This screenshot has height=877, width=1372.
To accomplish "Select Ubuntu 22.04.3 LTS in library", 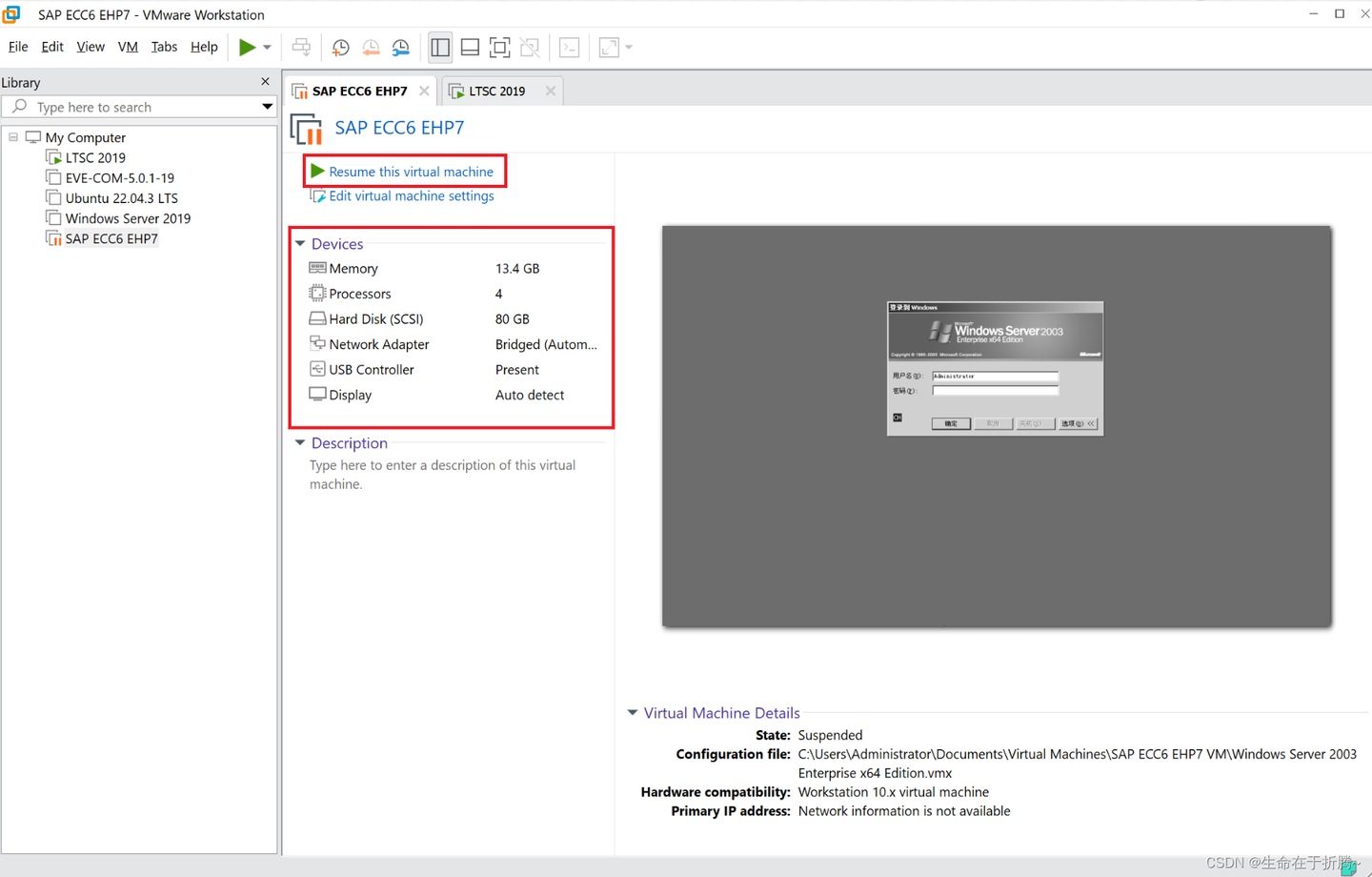I will tap(121, 198).
